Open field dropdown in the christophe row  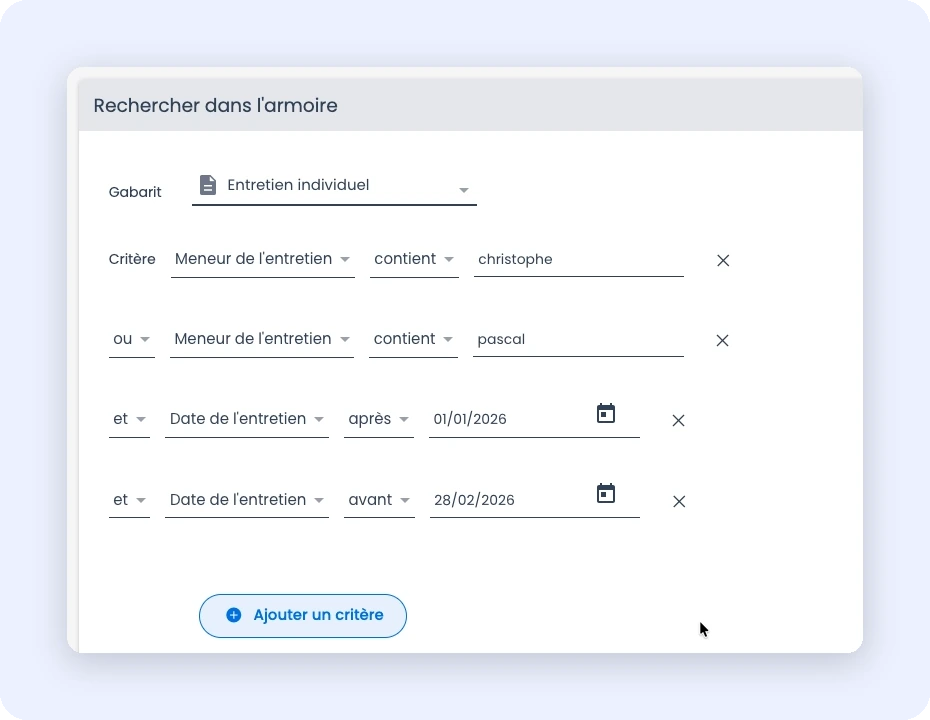pos(263,260)
